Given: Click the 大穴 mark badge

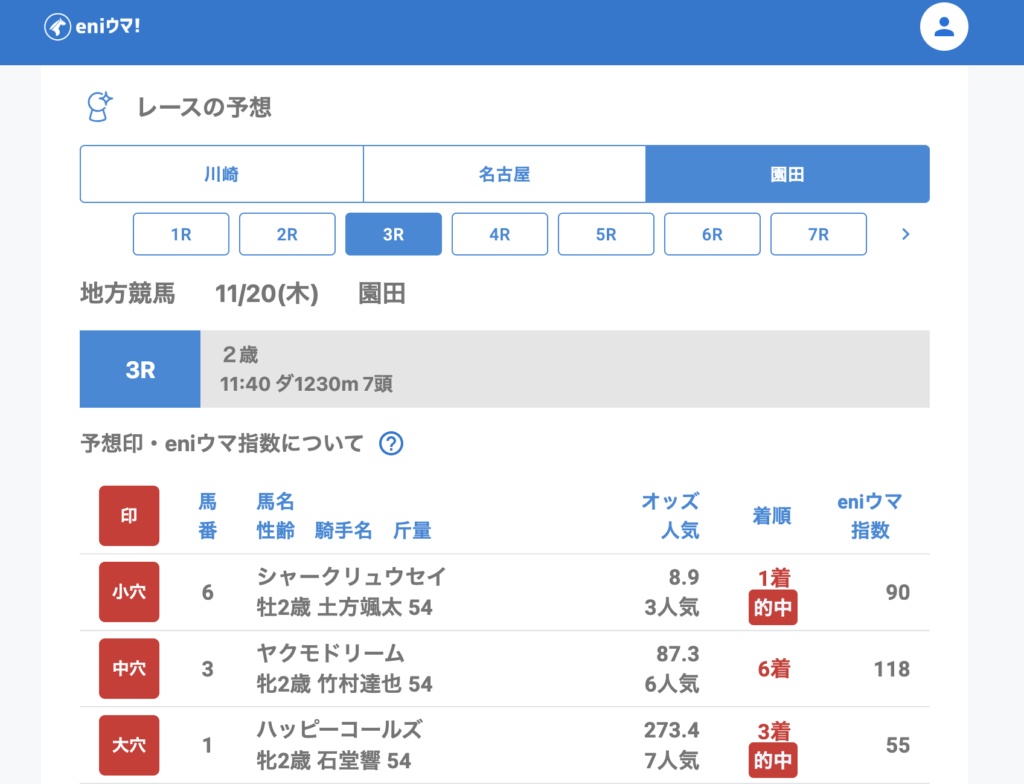Looking at the screenshot, I should (x=129, y=745).
